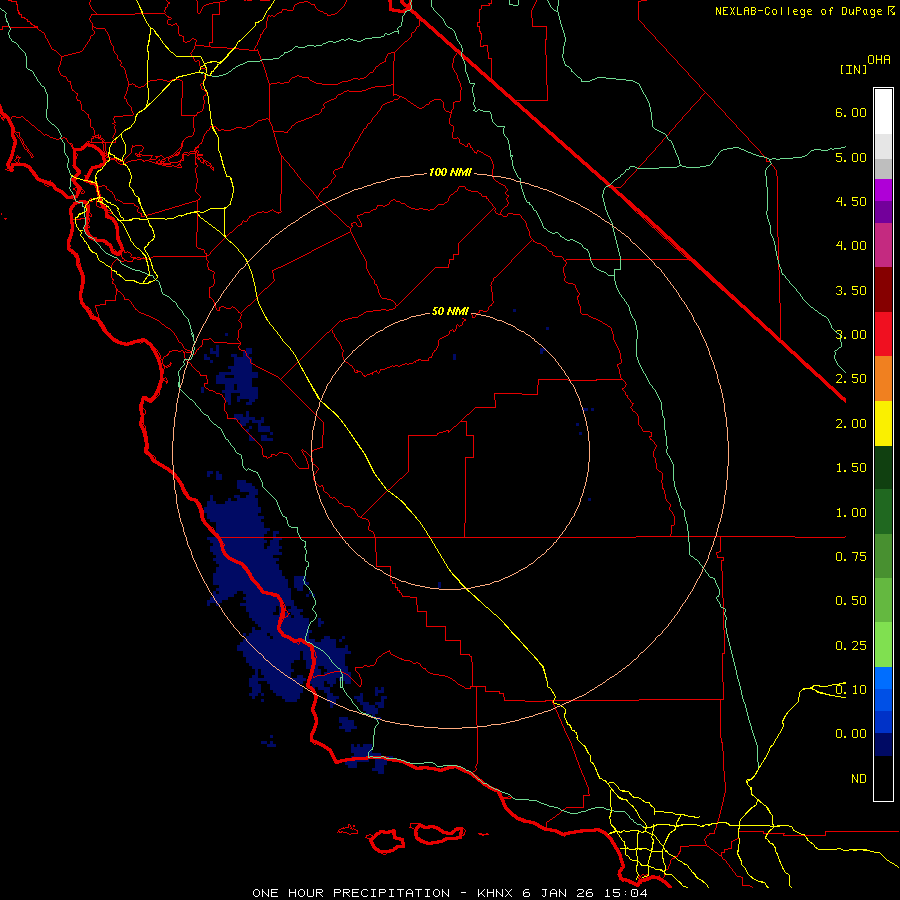Click the dark red legend swatch

(x=883, y=290)
